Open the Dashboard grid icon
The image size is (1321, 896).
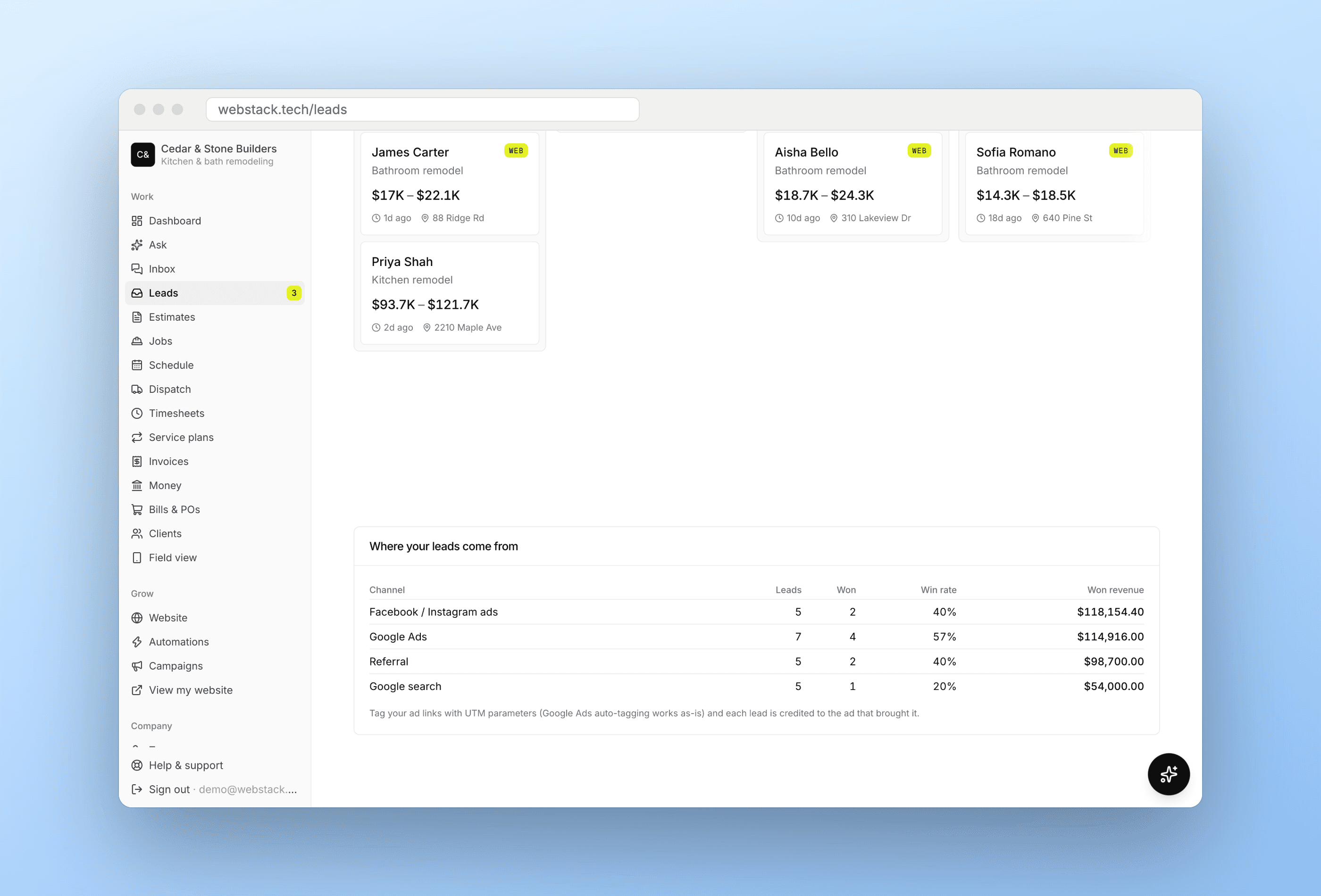[x=137, y=220]
